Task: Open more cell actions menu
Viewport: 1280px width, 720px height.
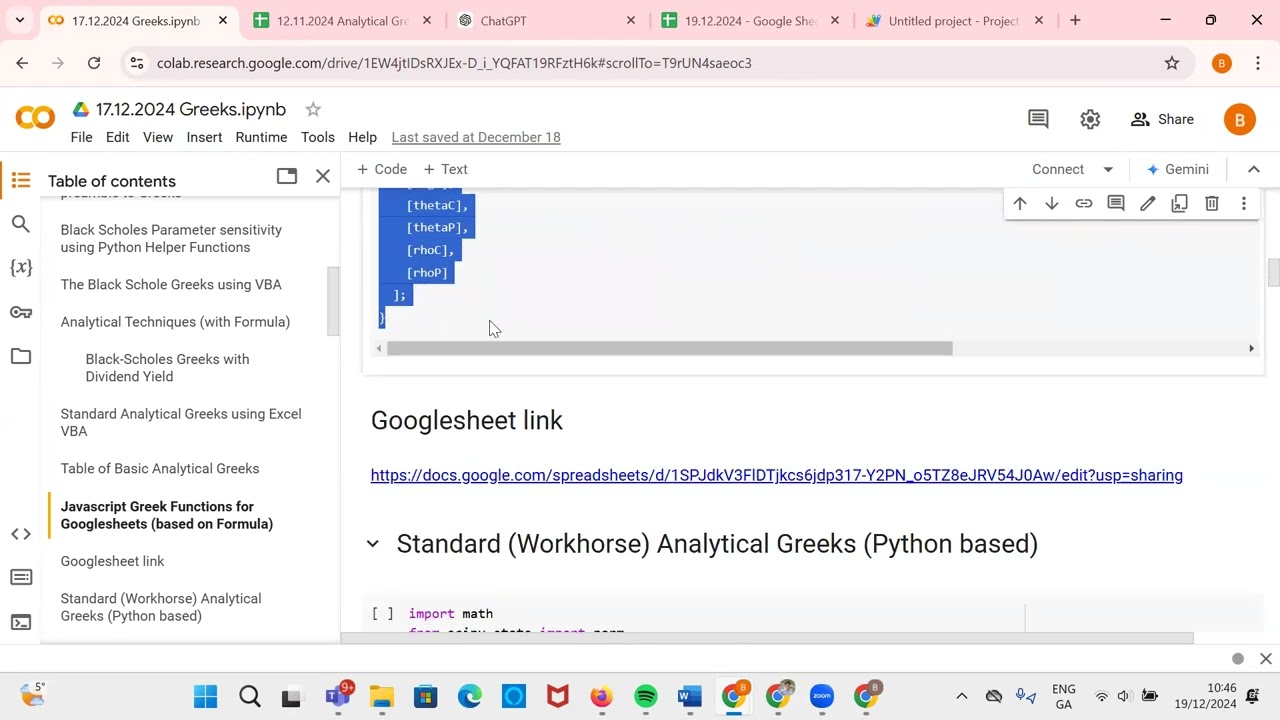Action: 1244,204
